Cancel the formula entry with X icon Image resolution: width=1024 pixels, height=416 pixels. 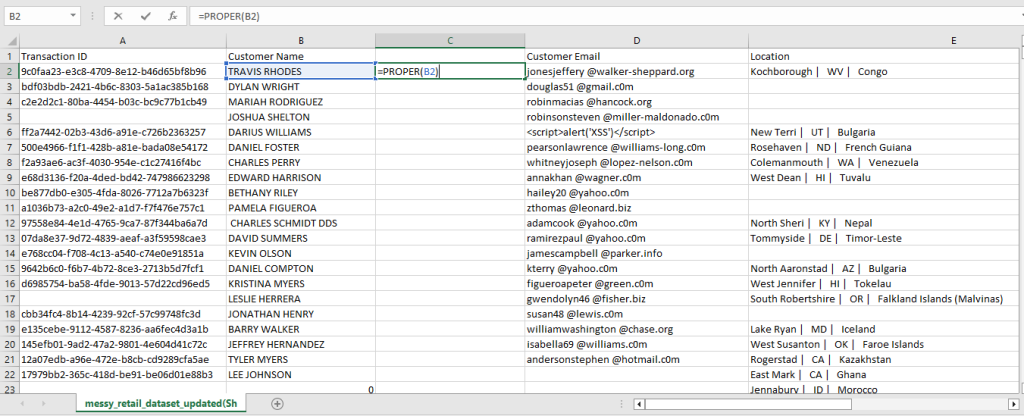pos(118,16)
